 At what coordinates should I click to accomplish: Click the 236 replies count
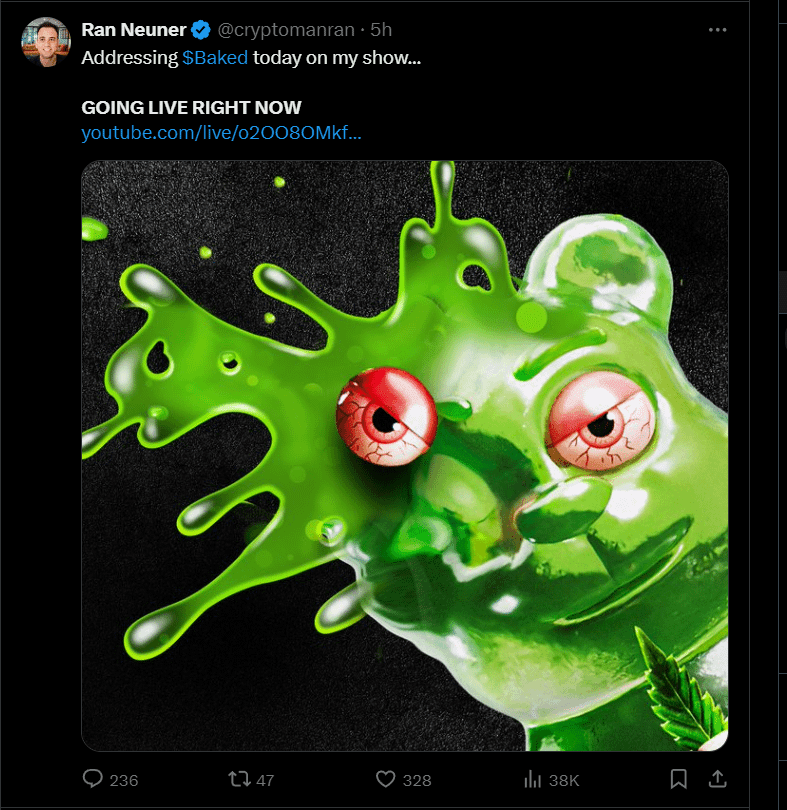[123, 780]
